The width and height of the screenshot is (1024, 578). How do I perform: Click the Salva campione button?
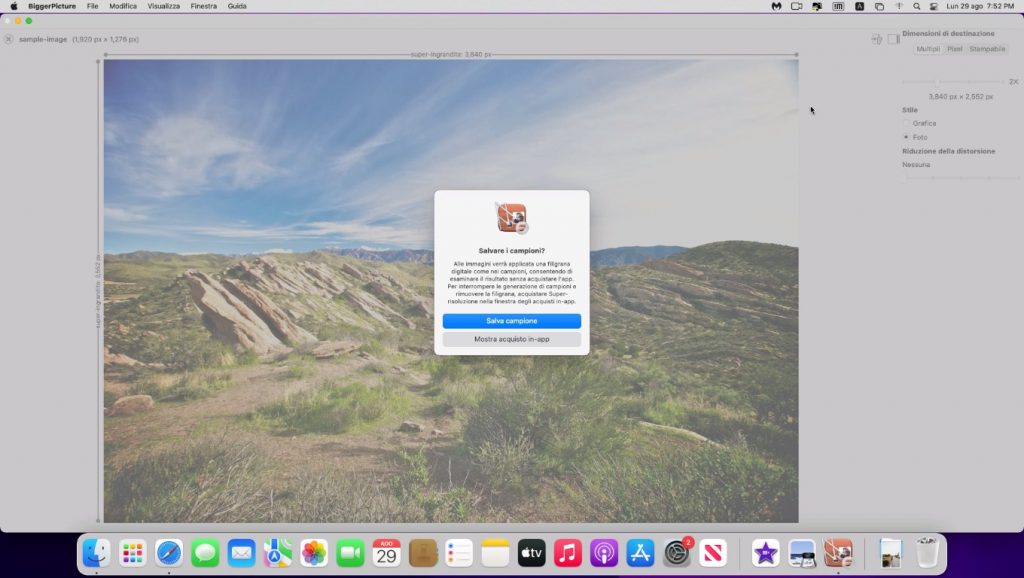511,321
